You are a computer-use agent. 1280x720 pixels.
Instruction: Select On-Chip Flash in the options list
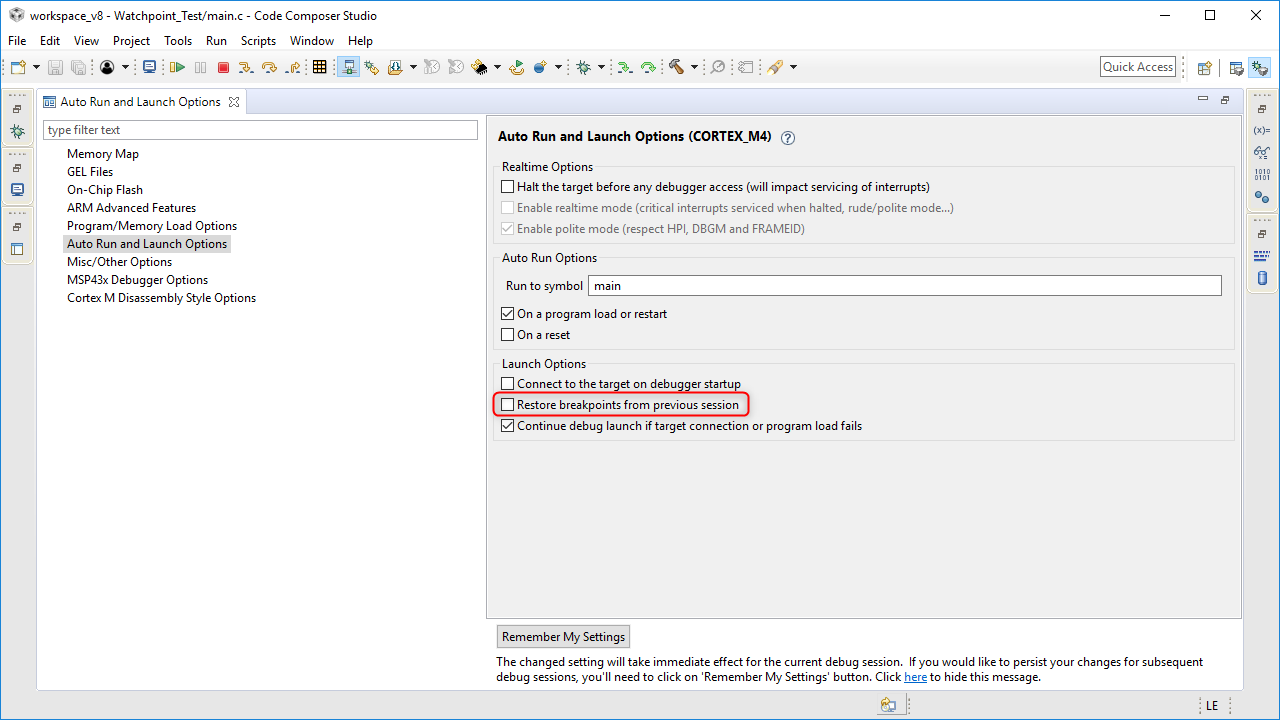click(x=105, y=190)
